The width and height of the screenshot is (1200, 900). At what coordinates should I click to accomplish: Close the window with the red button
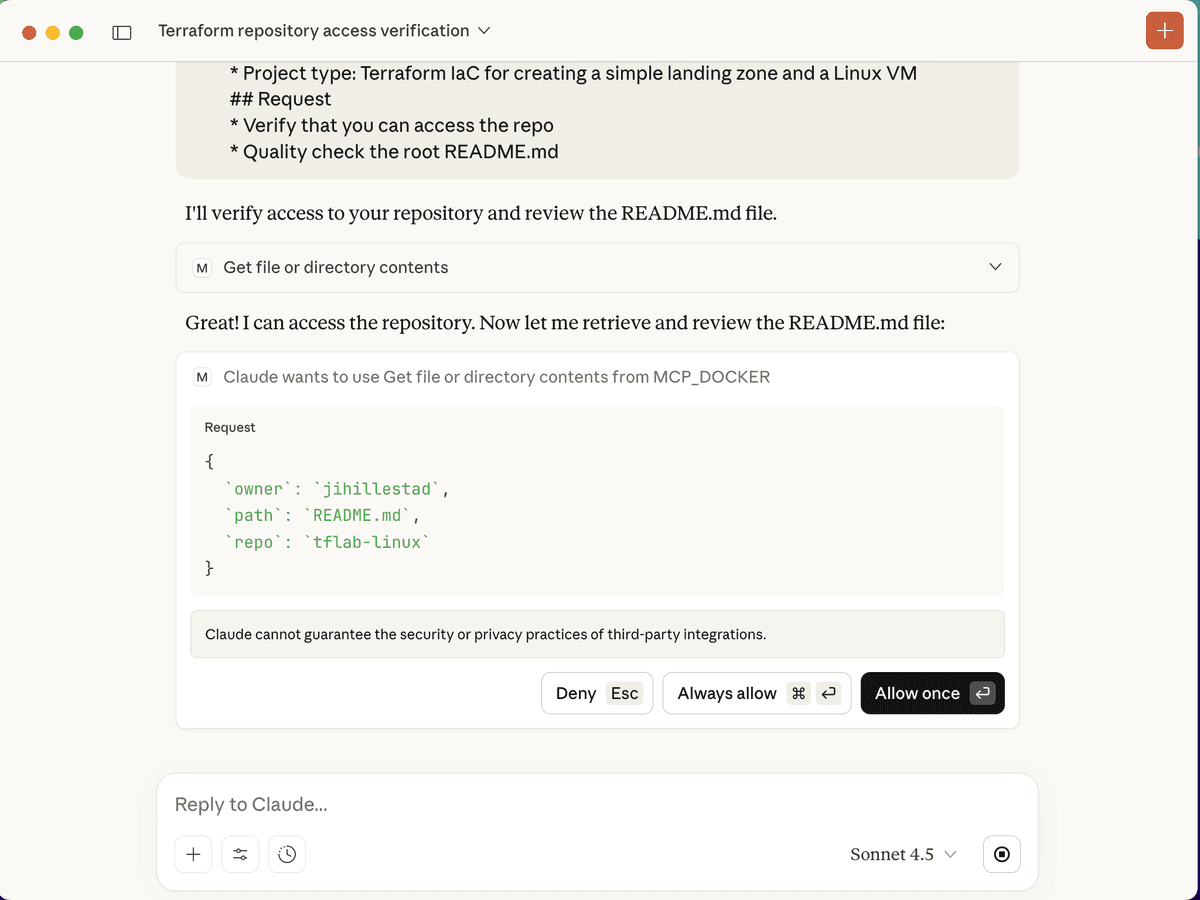tap(29, 32)
